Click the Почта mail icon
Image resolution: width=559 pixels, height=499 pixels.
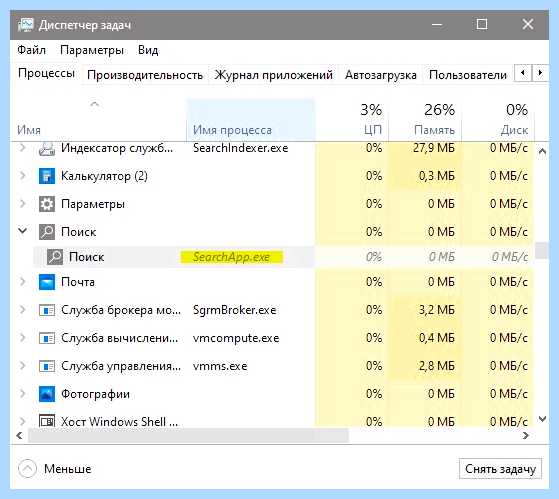pyautogui.click(x=47, y=282)
